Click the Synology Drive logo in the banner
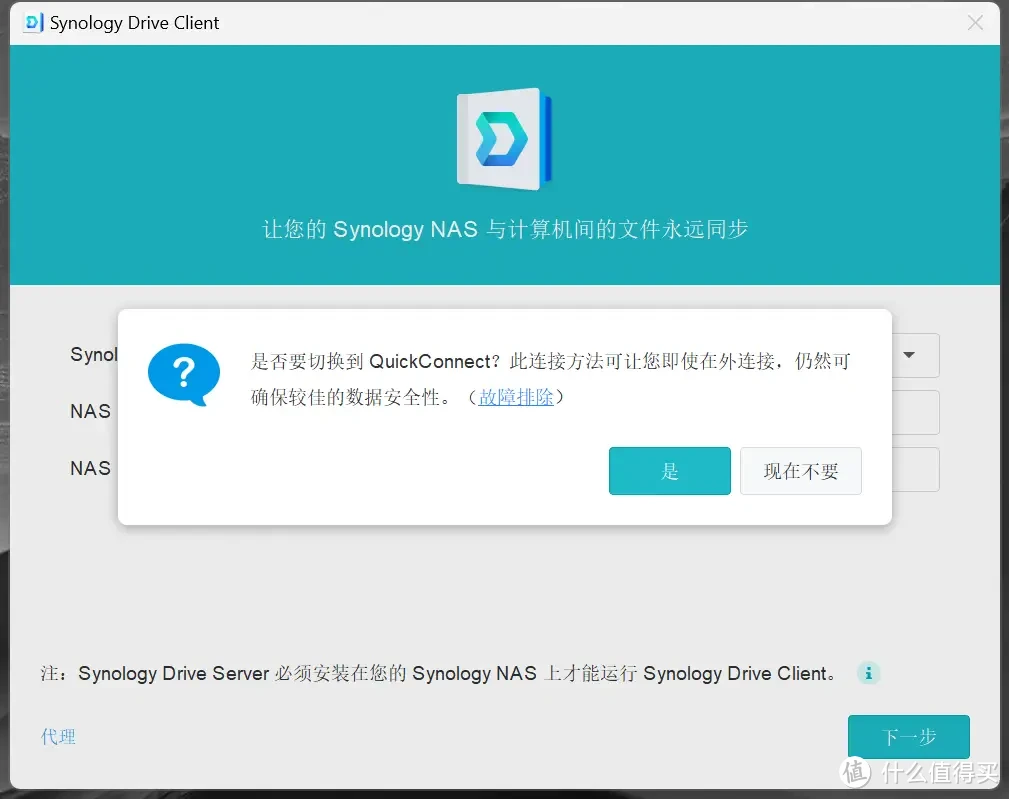1009x799 pixels. (x=504, y=138)
